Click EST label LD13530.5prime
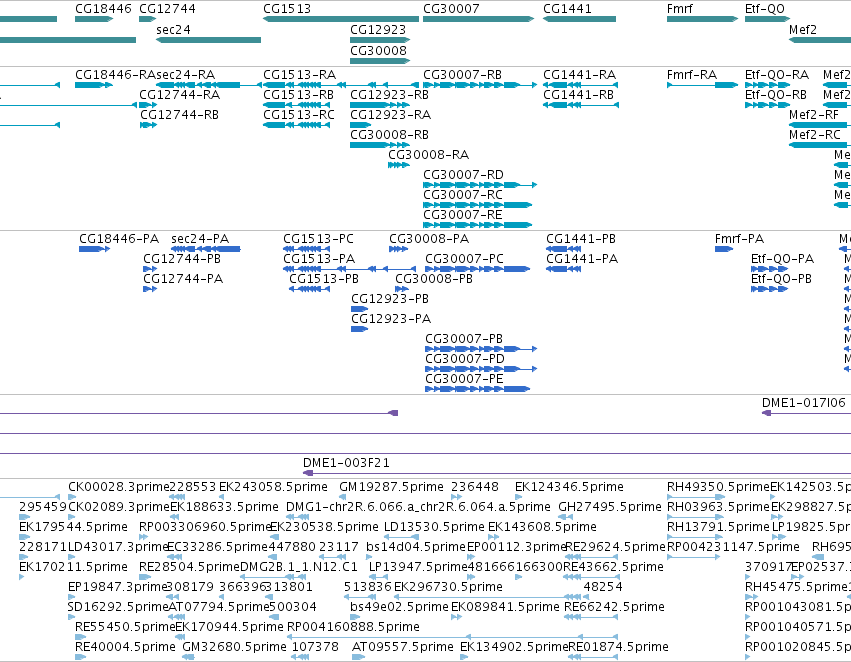 coord(434,527)
